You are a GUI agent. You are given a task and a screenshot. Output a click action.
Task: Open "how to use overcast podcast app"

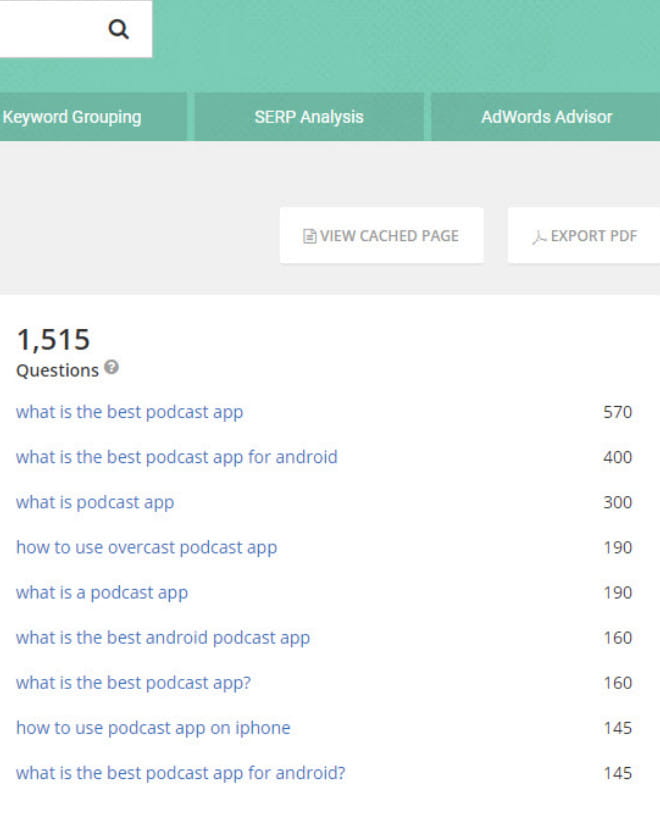click(x=146, y=547)
